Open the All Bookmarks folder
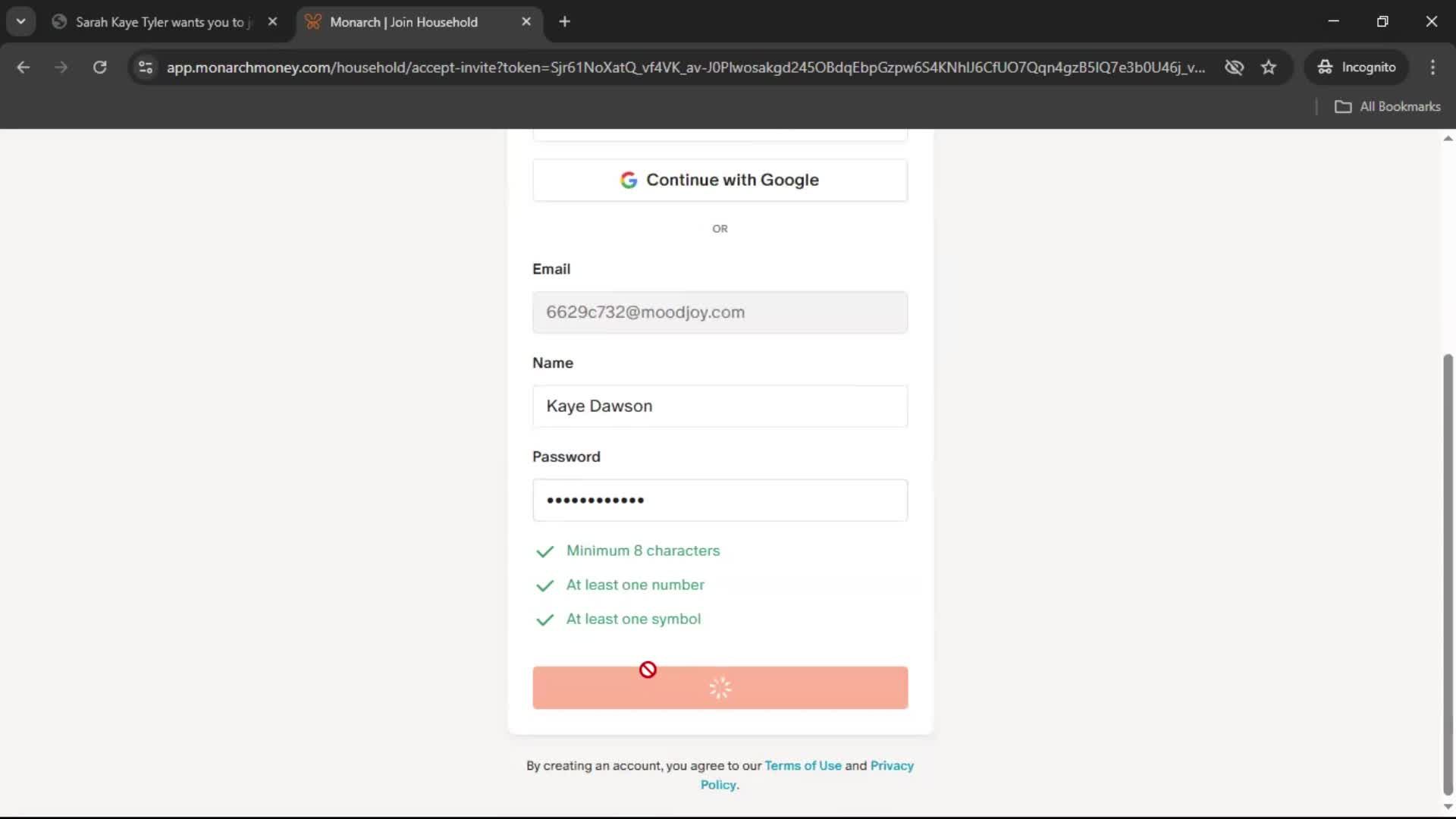This screenshot has width=1456, height=819. point(1387,107)
